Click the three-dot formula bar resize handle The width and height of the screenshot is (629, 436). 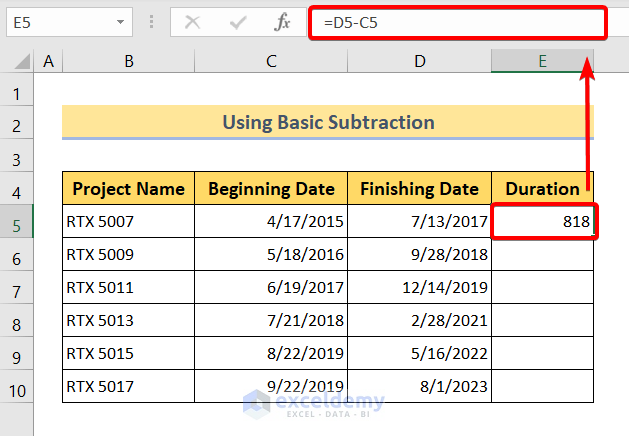(x=151, y=21)
